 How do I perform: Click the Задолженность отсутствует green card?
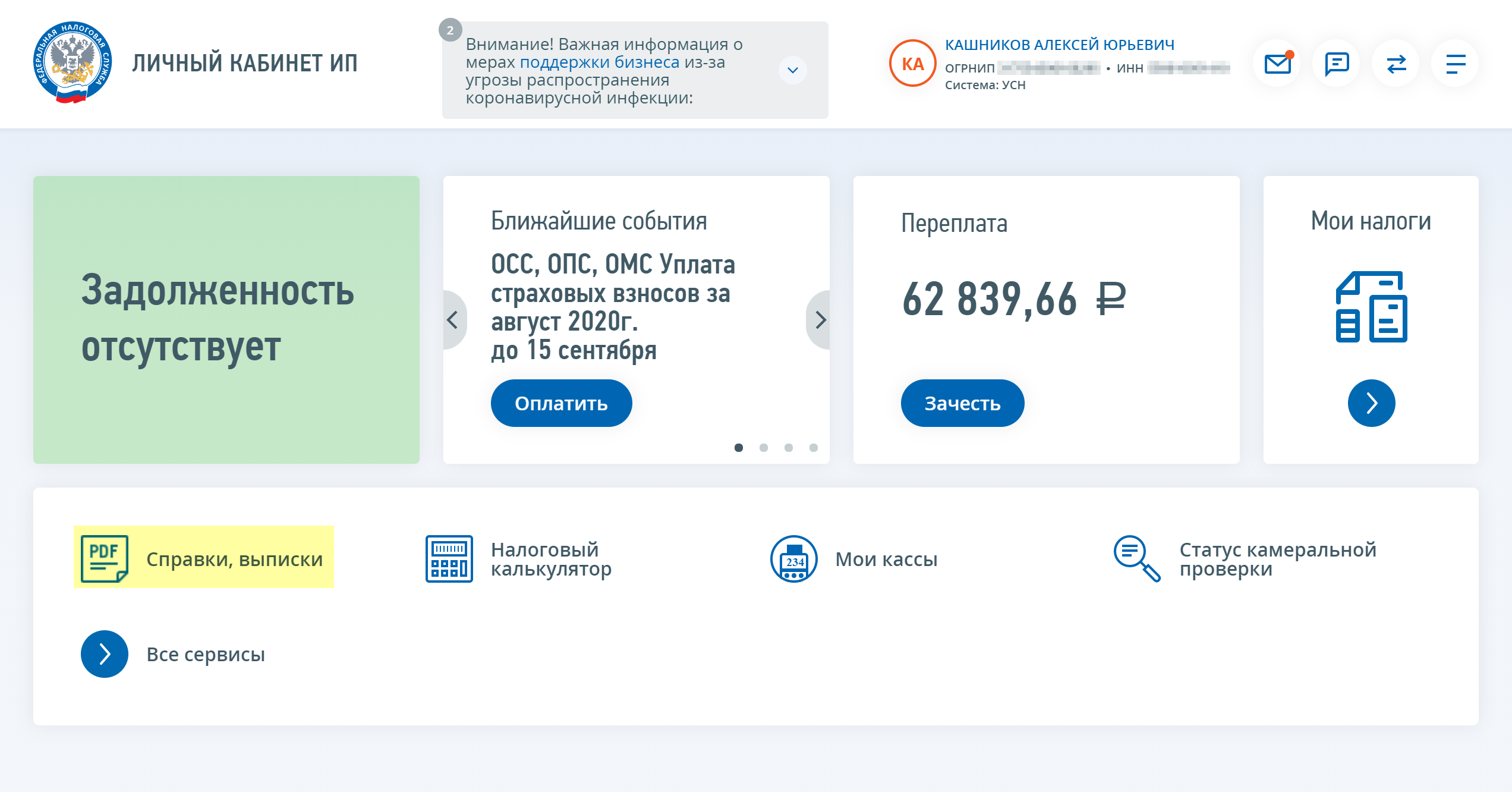[226, 320]
